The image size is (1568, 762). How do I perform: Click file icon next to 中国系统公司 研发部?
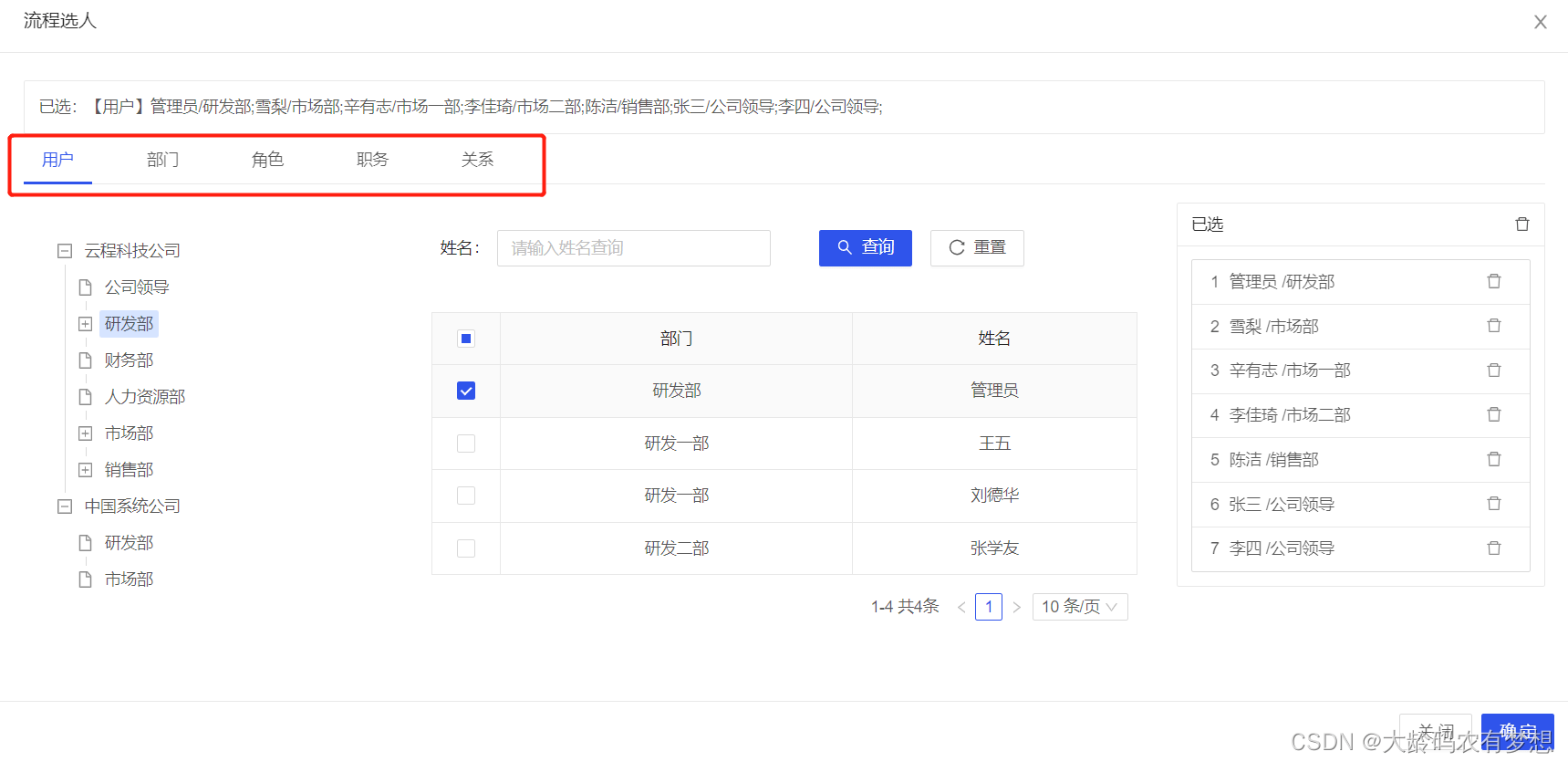click(x=85, y=543)
